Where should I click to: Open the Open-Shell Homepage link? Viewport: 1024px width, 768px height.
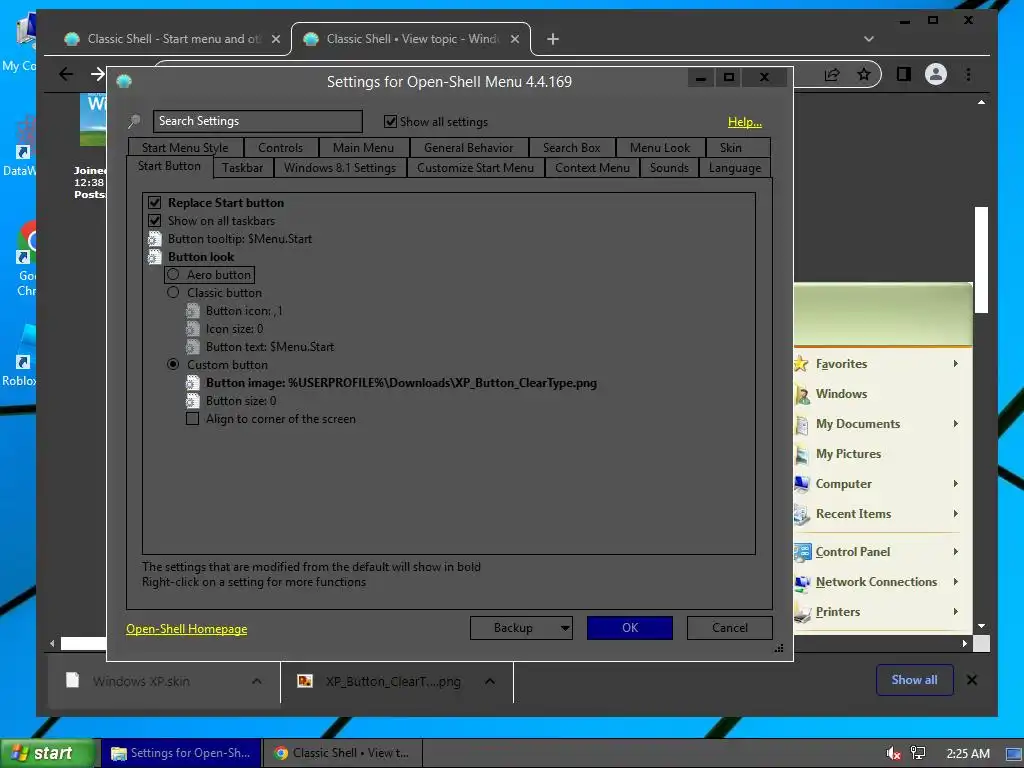[187, 629]
